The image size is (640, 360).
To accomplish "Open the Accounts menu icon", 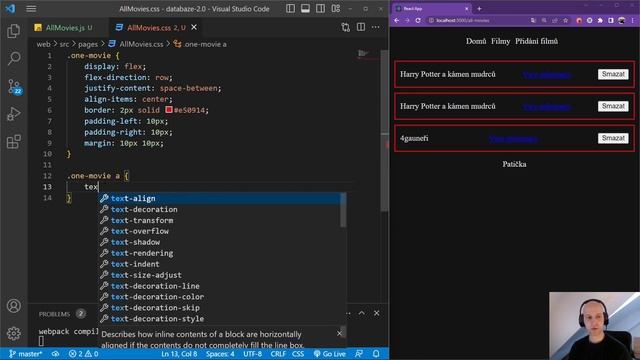I will click(13, 306).
